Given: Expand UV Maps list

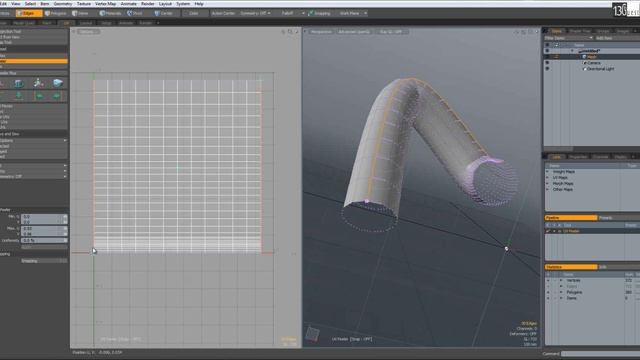Looking at the screenshot, I should coord(548,178).
